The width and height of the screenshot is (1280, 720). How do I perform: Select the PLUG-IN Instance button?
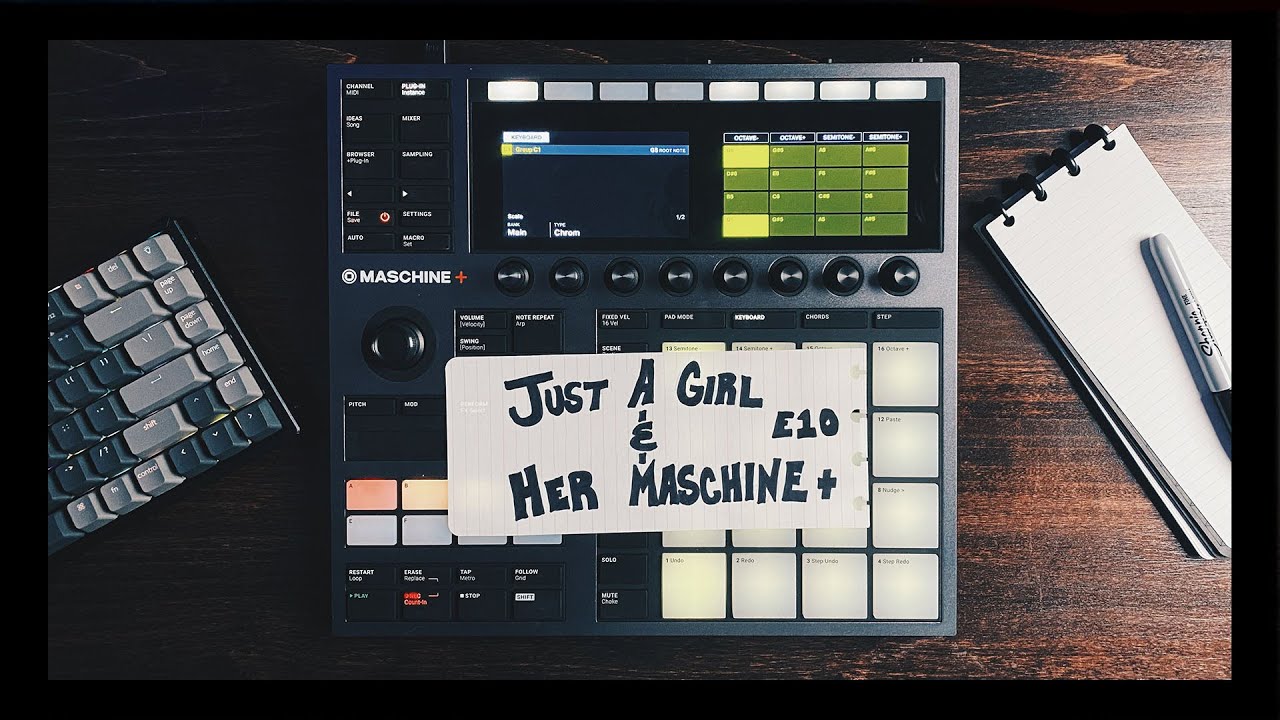425,91
